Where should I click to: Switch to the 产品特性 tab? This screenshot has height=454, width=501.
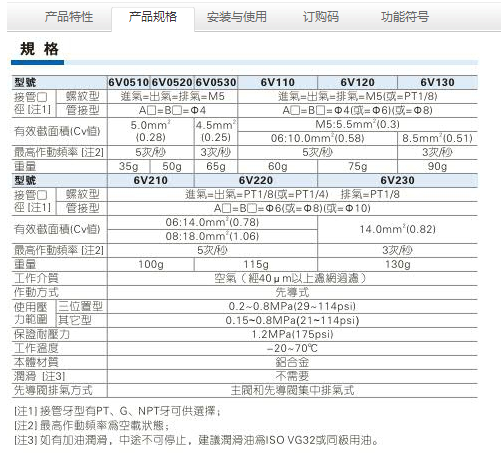point(69,17)
